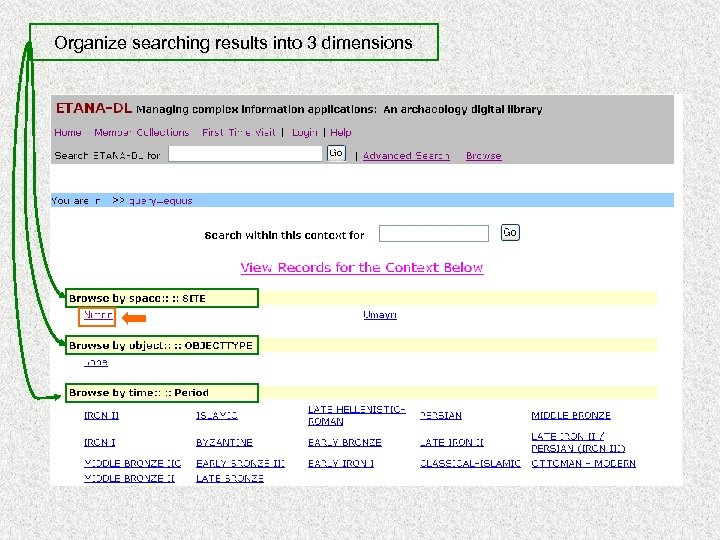Select the bone object type link
720x540 pixels.
pos(96,362)
